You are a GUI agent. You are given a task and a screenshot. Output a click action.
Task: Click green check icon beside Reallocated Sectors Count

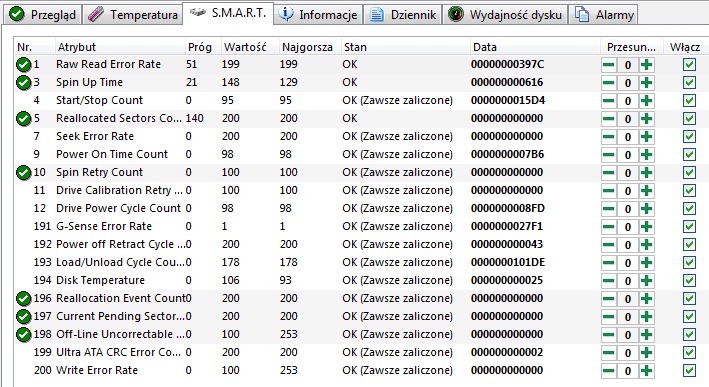tap(24, 119)
